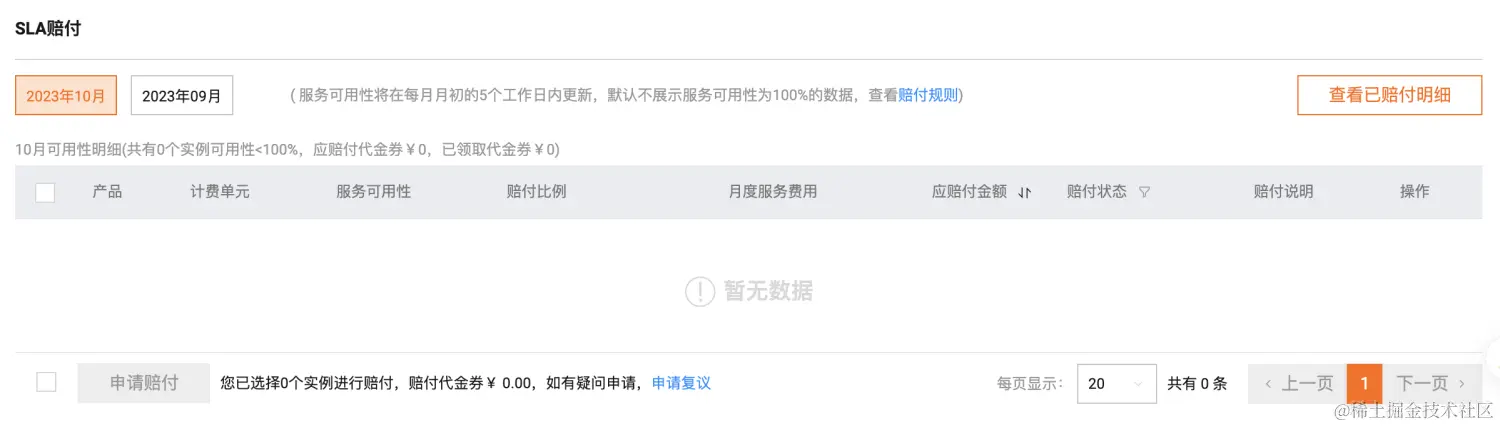Viewport: 1500px width, 427px height.
Task: Open the 赔付状态 filter funnel icon
Action: click(x=1144, y=192)
